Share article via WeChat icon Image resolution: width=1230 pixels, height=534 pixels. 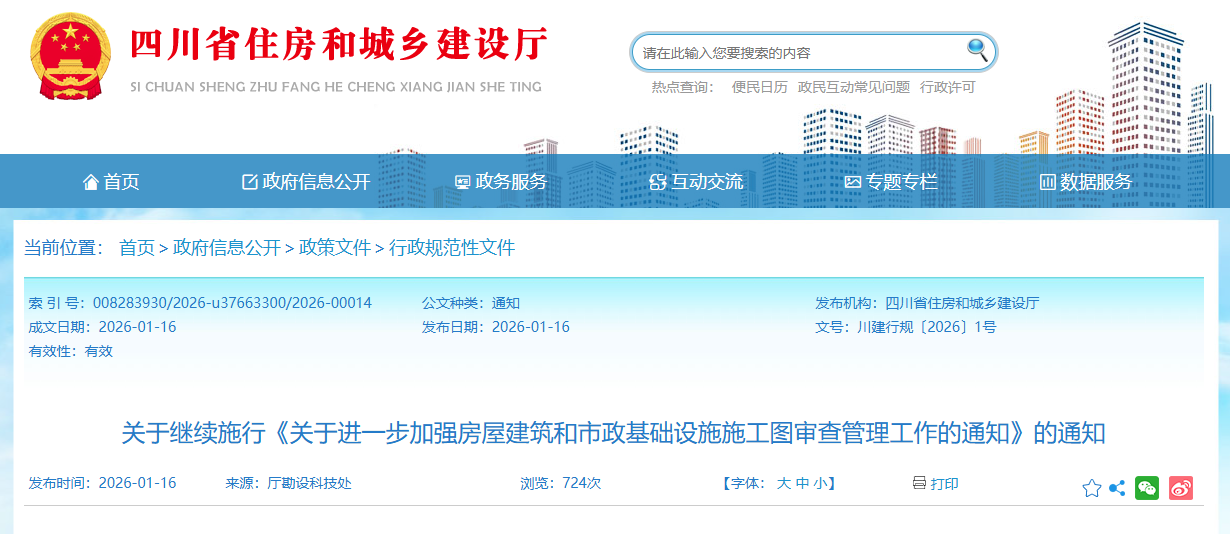(1147, 488)
